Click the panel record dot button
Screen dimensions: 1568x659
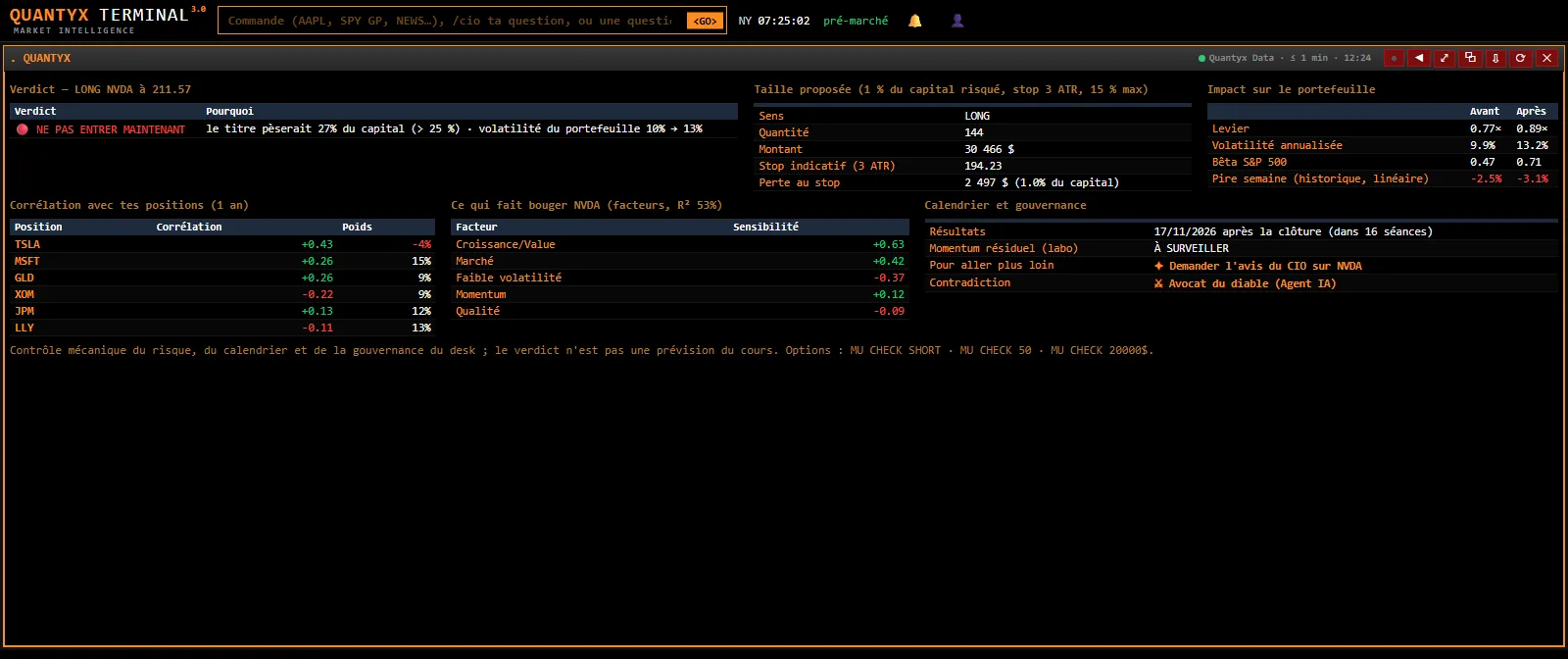pos(1394,58)
